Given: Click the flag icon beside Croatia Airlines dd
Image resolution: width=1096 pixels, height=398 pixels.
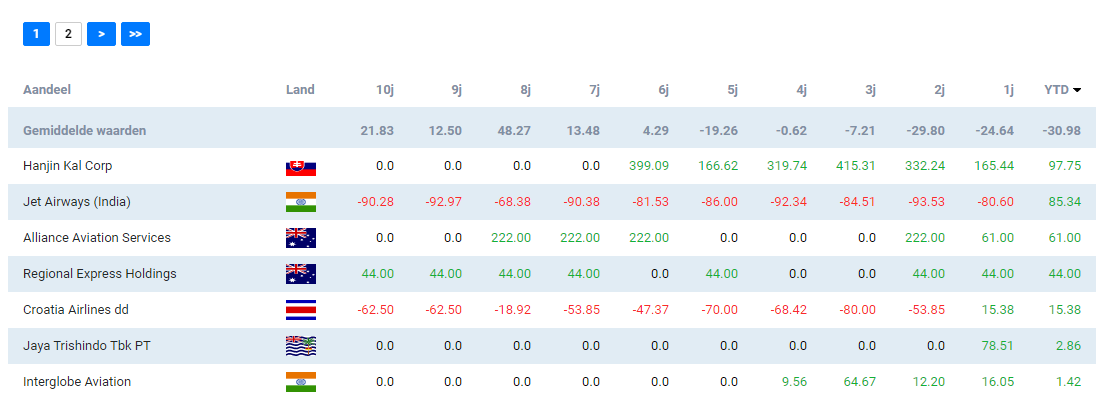Looking at the screenshot, I should pyautogui.click(x=301, y=310).
